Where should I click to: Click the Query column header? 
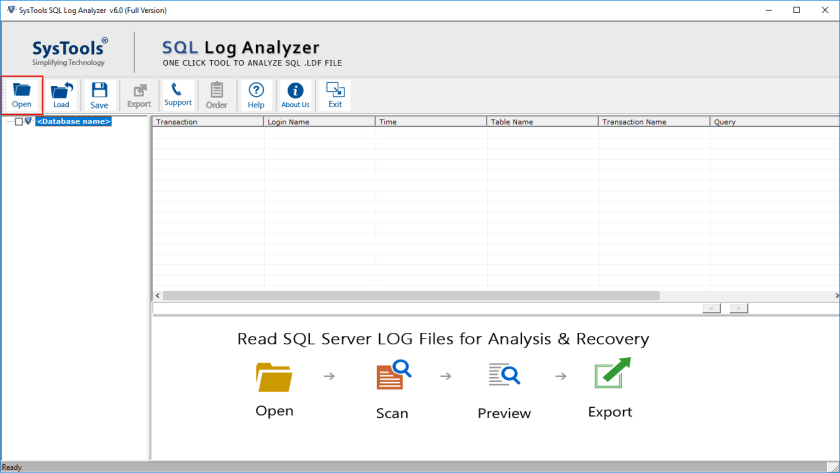click(x=770, y=122)
